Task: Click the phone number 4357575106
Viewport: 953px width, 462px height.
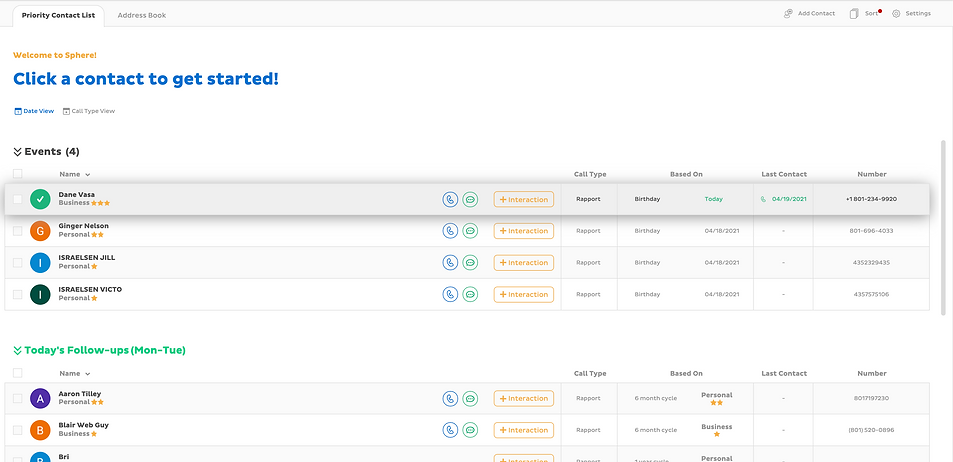Action: coord(872,294)
